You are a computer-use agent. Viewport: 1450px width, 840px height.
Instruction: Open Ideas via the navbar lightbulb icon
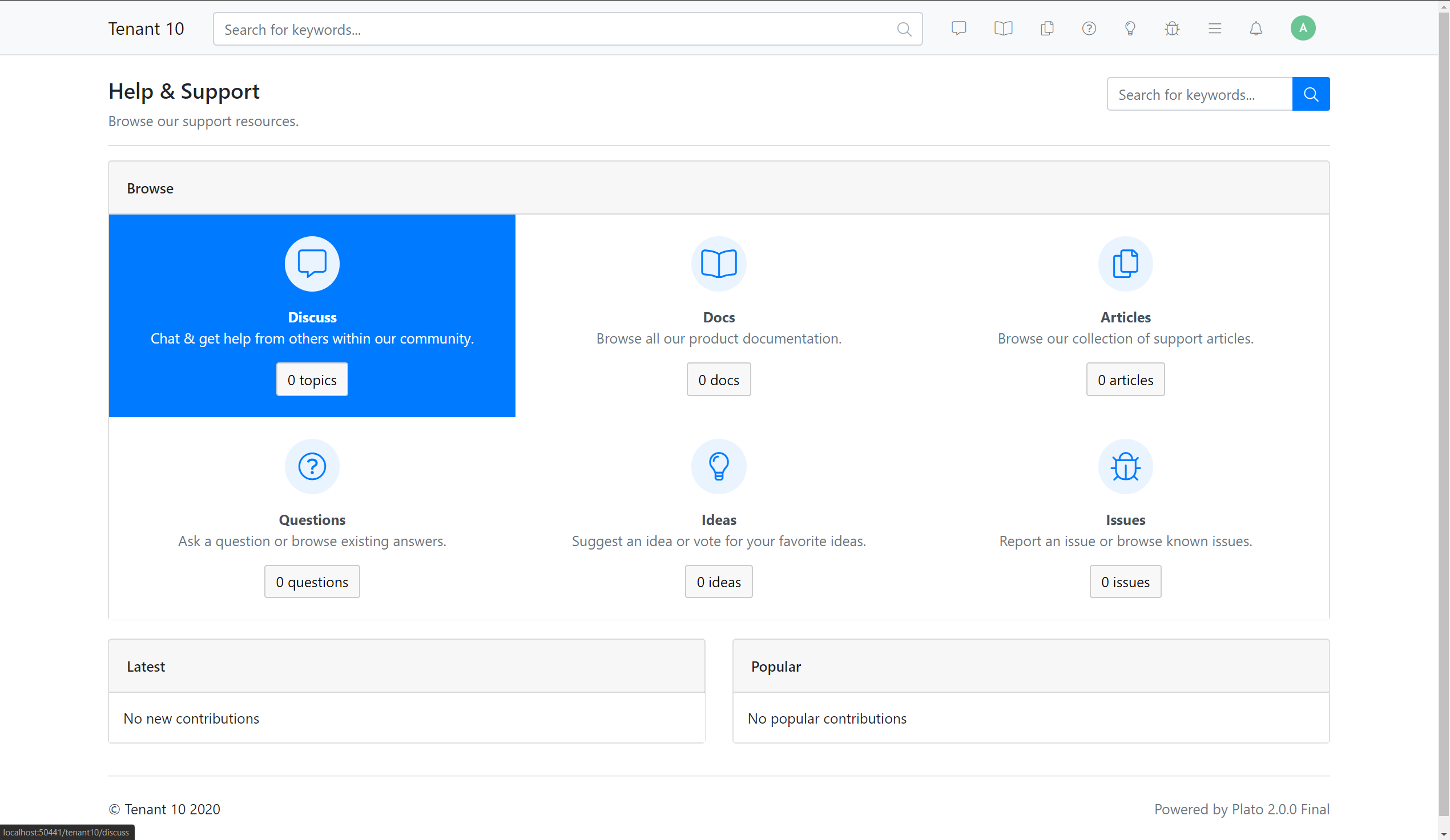pyautogui.click(x=1130, y=28)
